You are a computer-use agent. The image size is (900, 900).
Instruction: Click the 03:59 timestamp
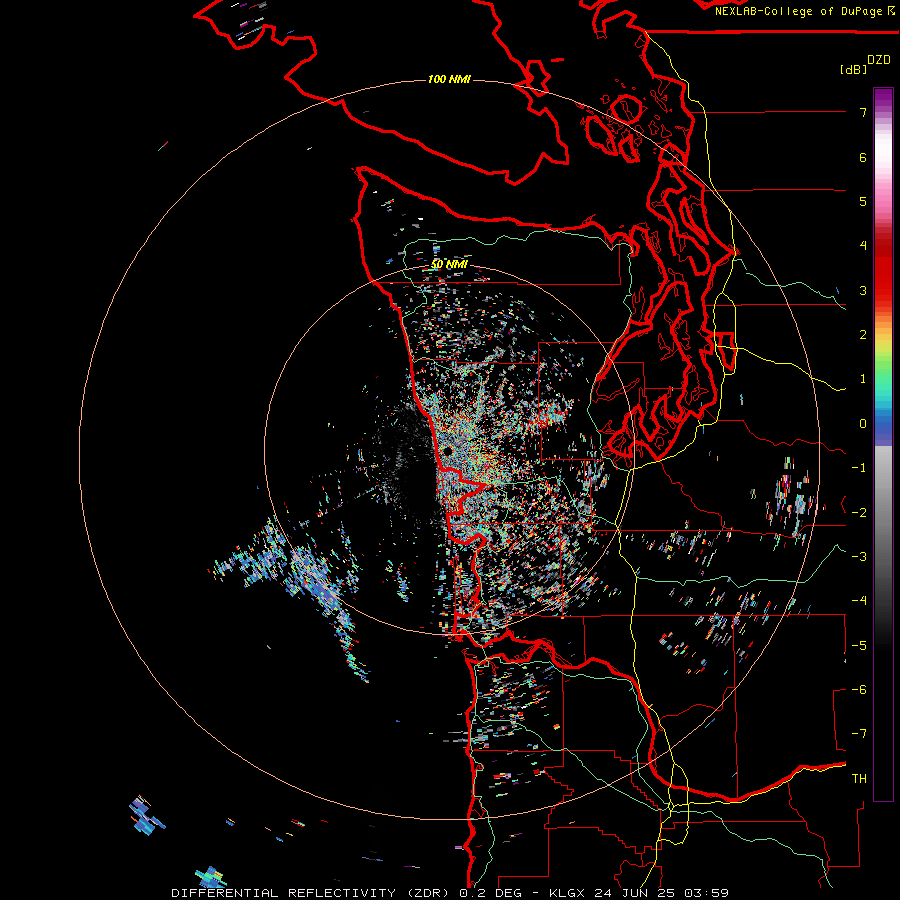pyautogui.click(x=705, y=893)
